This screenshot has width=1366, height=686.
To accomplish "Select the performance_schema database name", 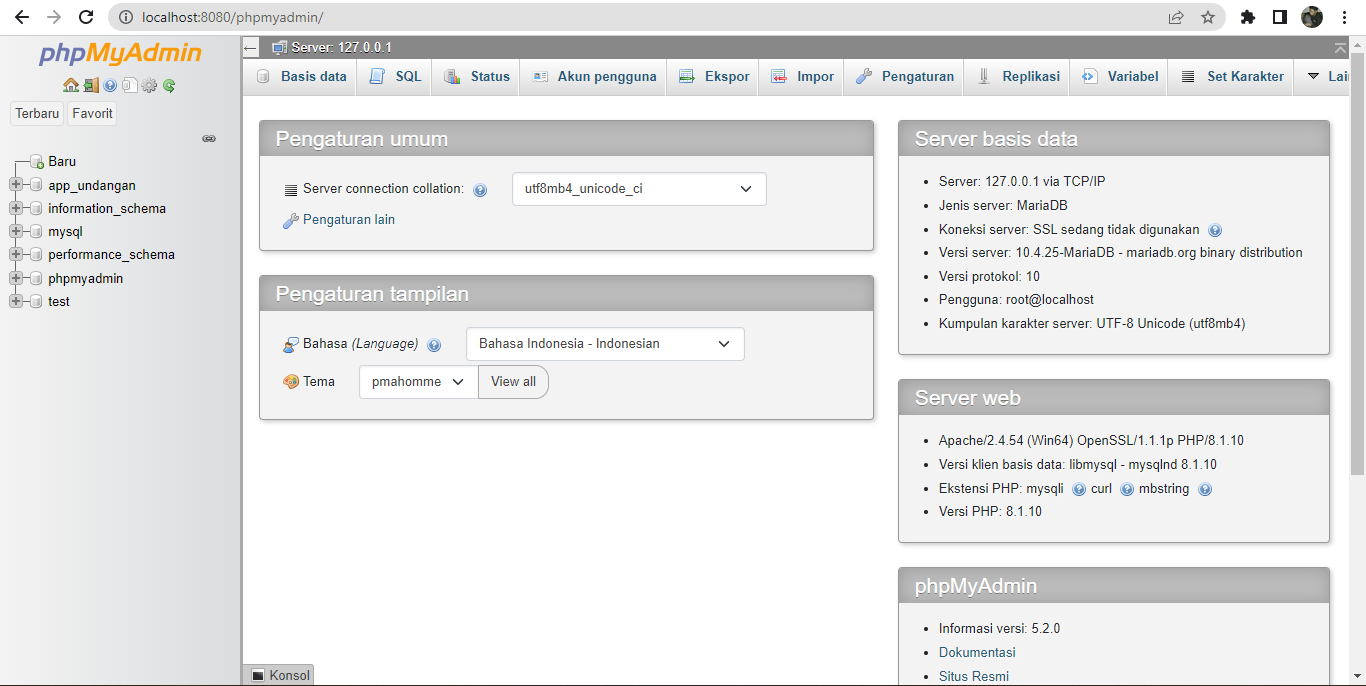I will [x=111, y=255].
